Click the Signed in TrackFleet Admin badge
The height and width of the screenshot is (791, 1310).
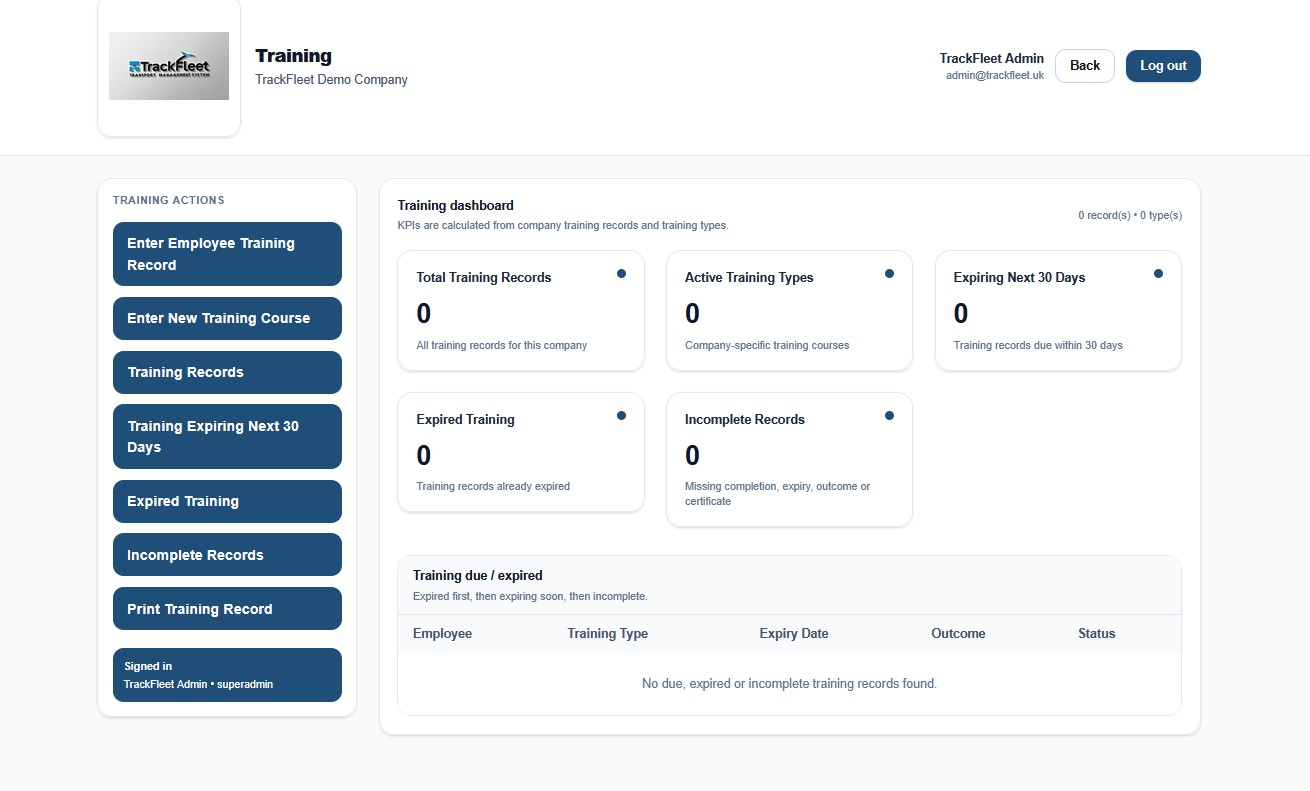tap(227, 675)
